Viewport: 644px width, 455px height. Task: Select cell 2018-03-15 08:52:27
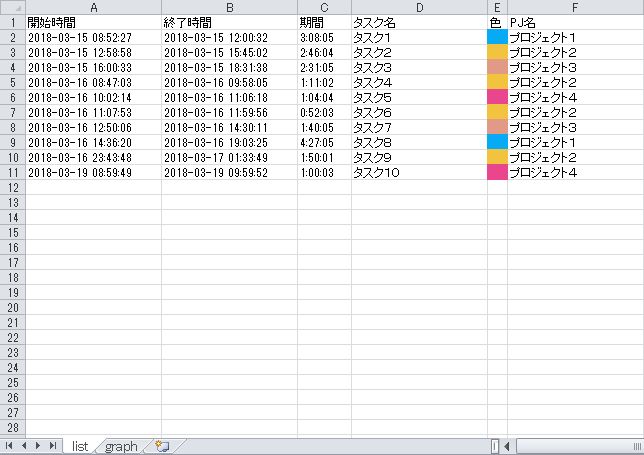click(94, 37)
